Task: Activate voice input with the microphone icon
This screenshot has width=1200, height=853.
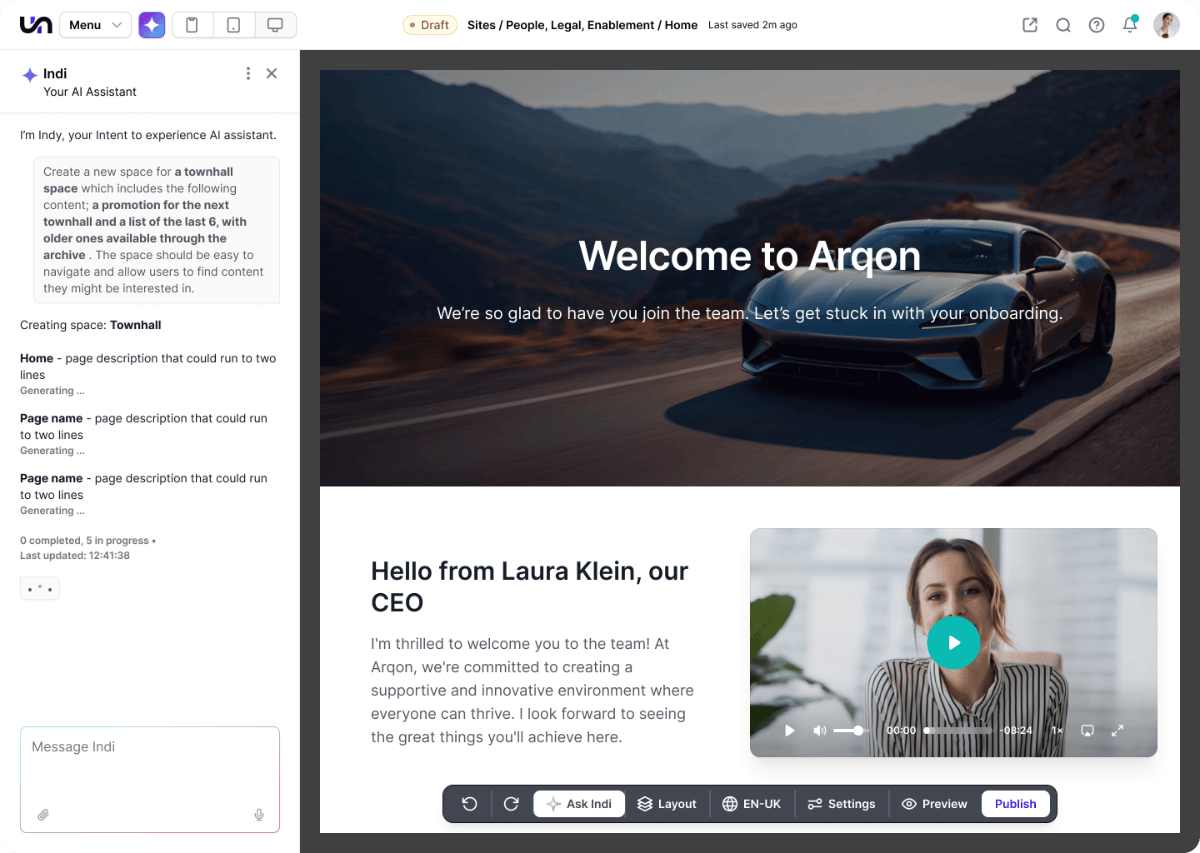Action: (259, 815)
